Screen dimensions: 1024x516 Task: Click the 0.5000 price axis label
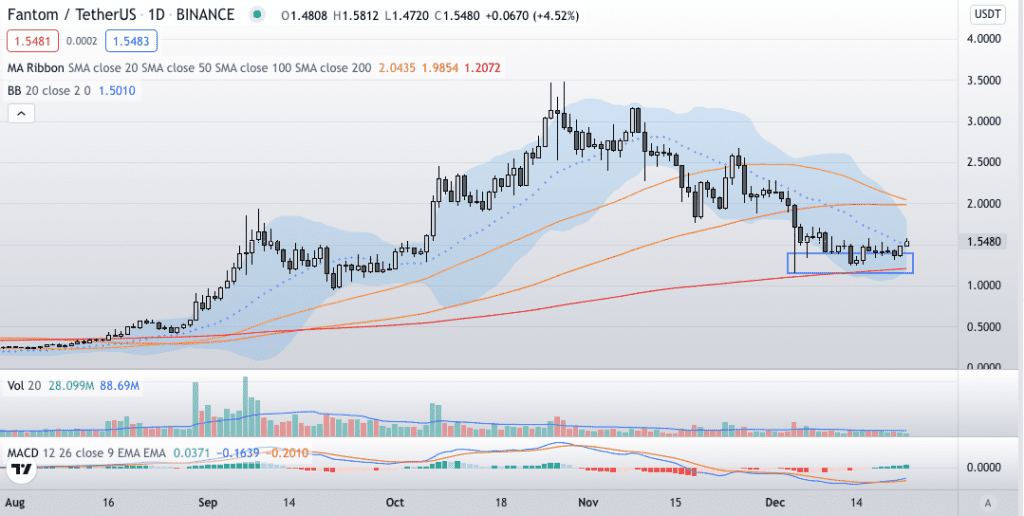point(985,327)
